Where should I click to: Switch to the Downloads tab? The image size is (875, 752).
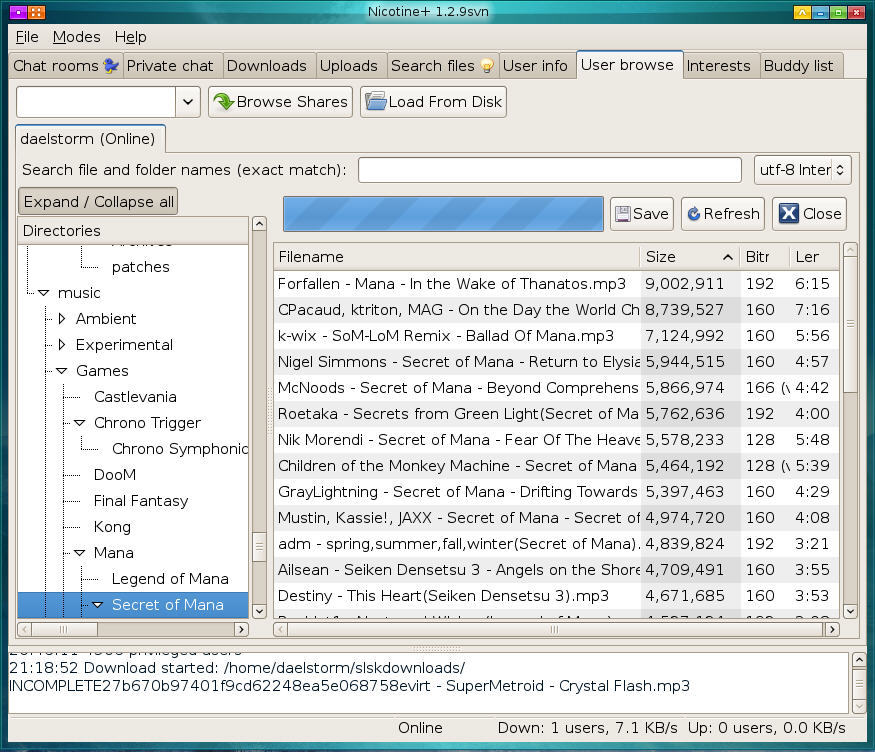click(x=268, y=65)
